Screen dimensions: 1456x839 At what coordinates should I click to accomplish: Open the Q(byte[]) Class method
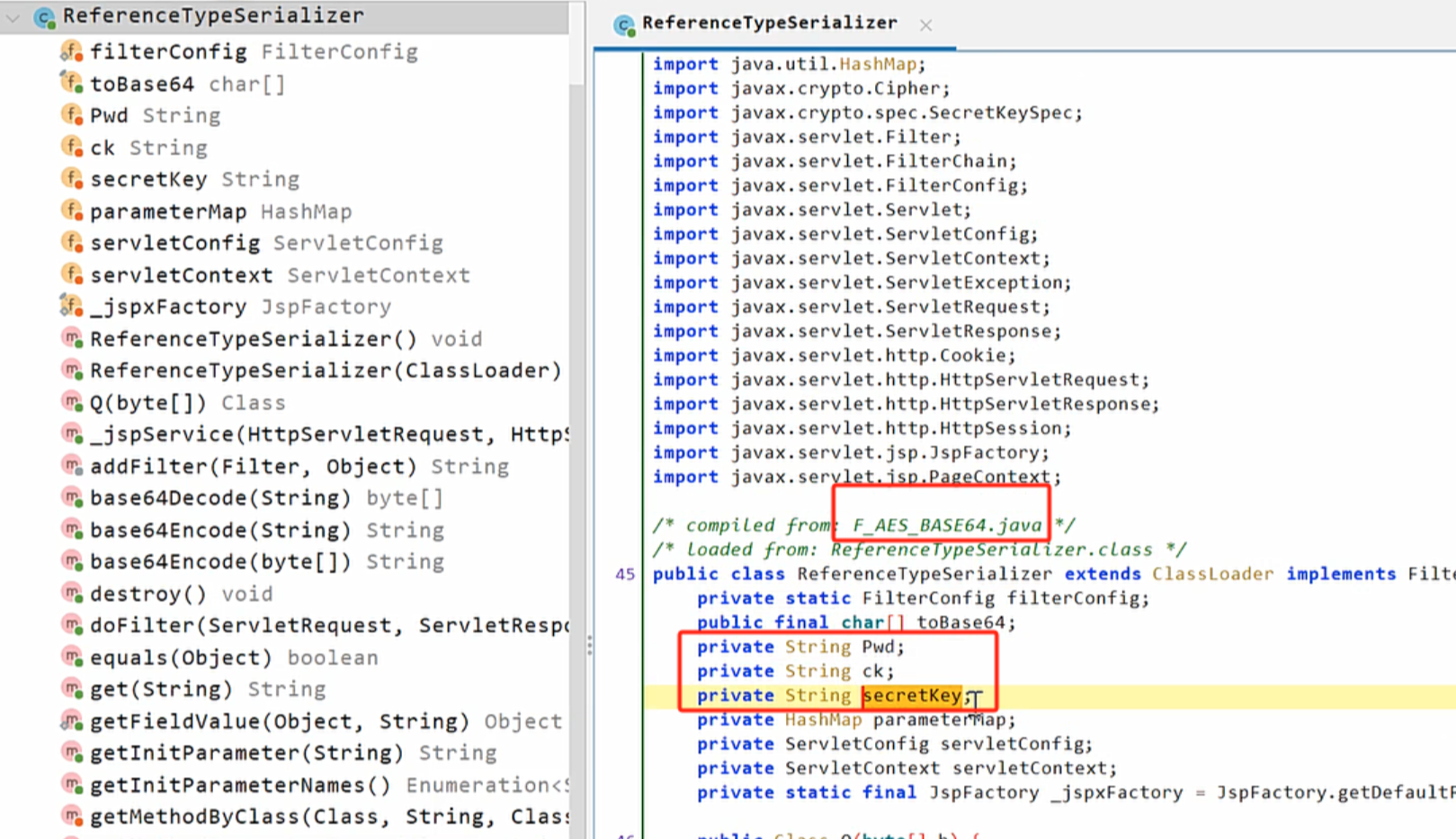[x=187, y=402]
